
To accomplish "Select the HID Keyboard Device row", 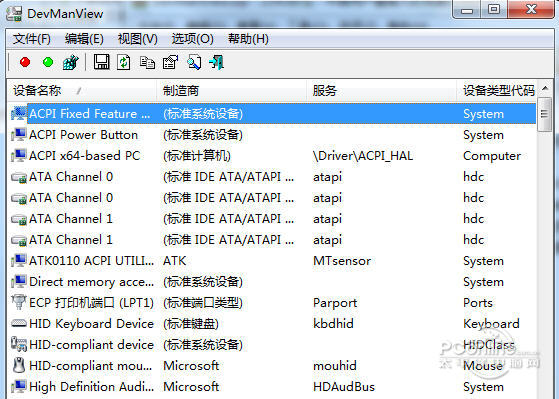I will tap(273, 323).
